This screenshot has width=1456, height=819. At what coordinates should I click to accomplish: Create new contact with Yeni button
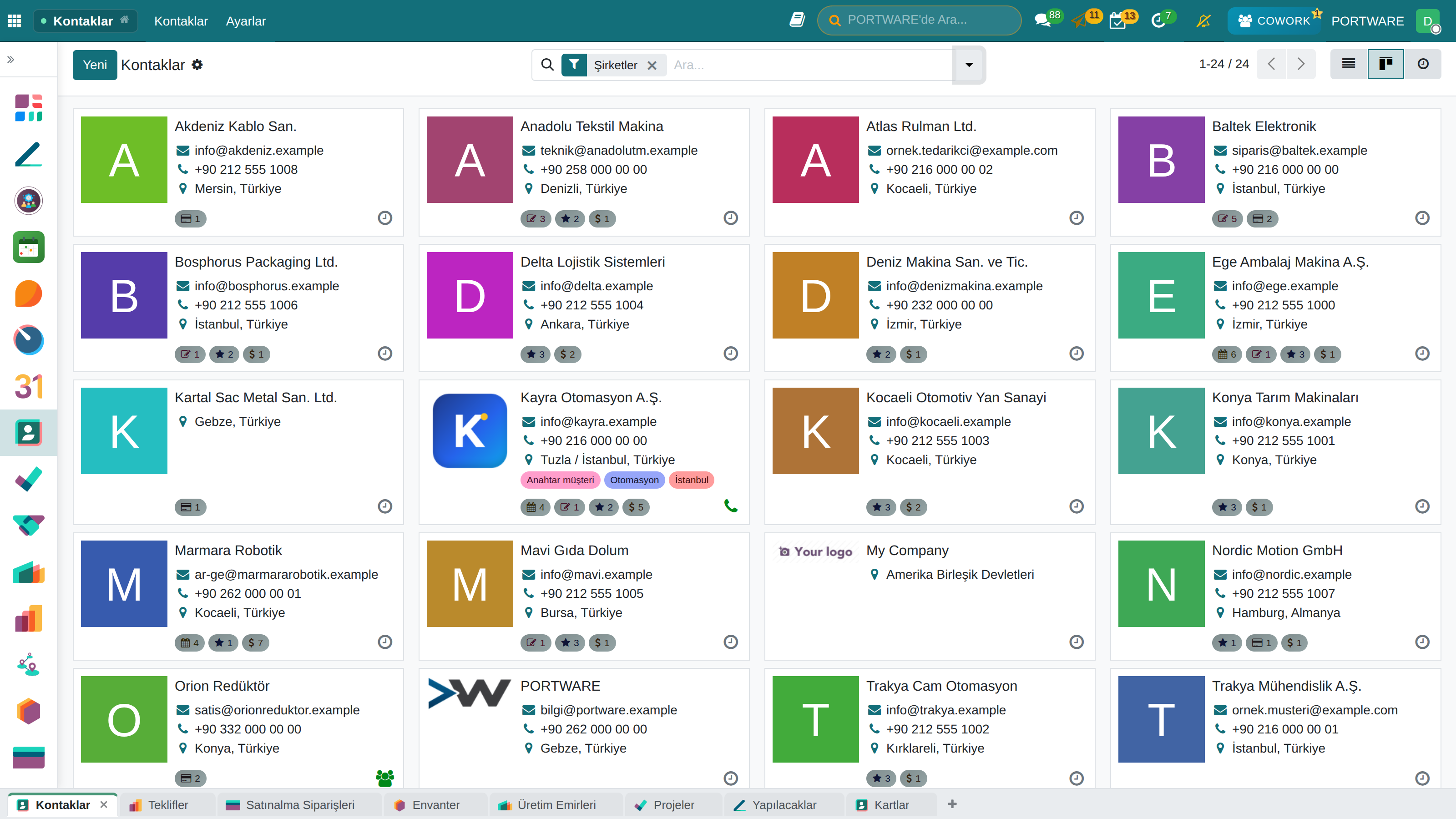(95, 65)
